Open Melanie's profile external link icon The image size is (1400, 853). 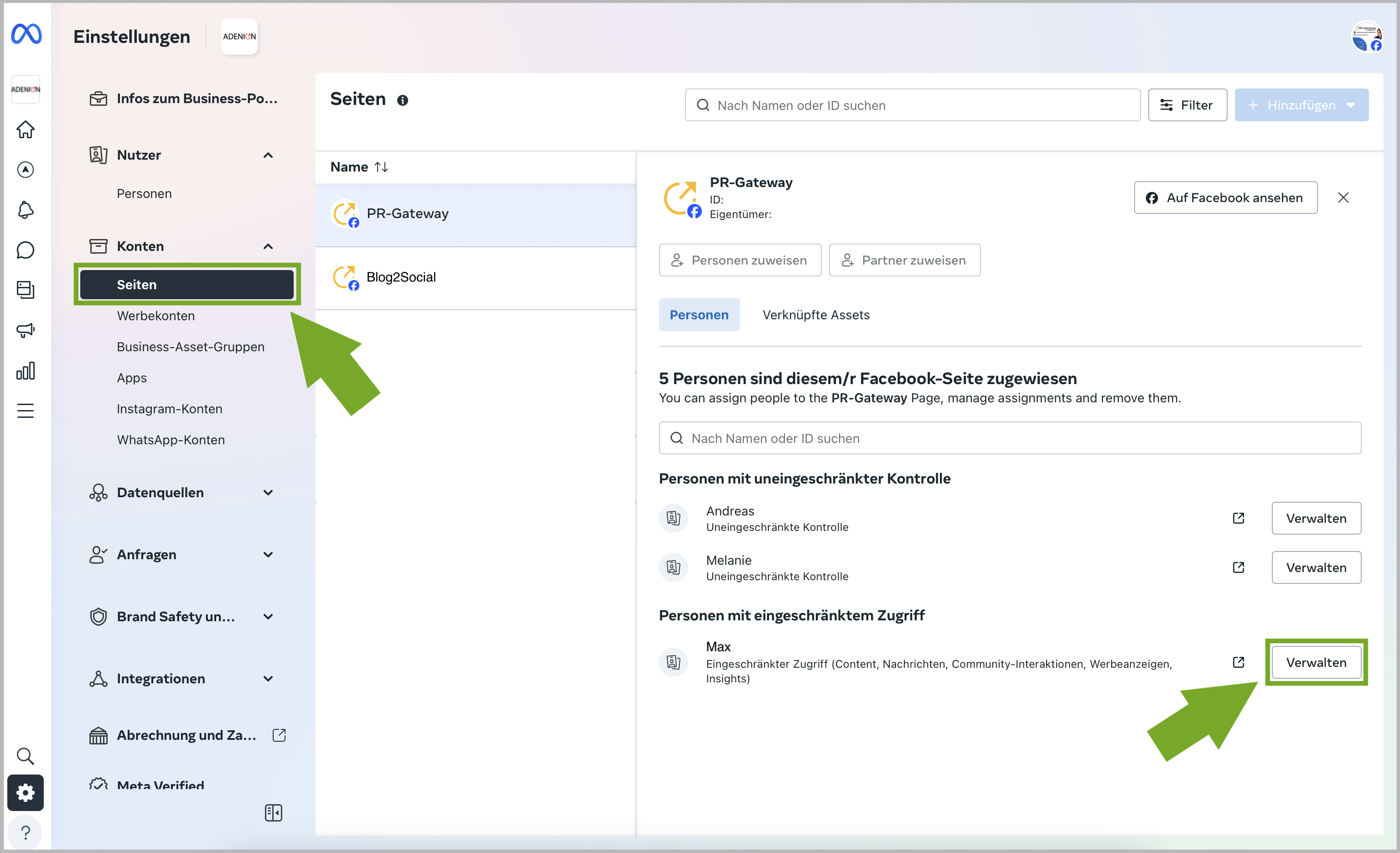click(x=1238, y=567)
